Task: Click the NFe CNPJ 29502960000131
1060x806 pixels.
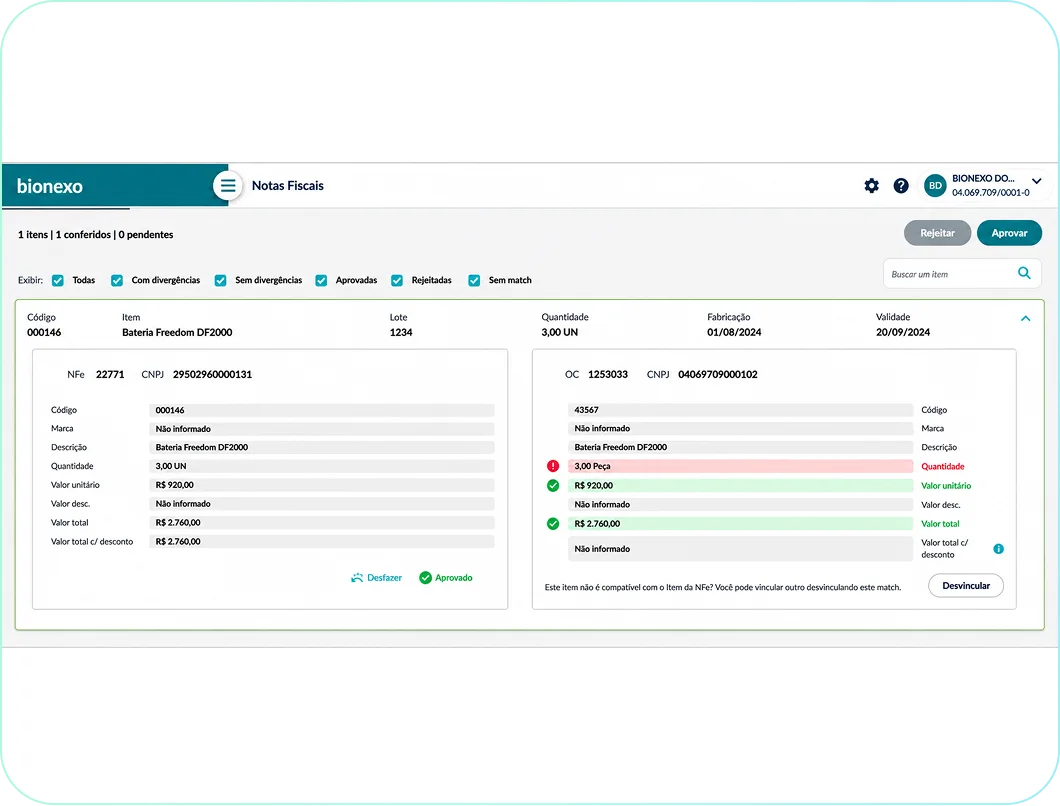Action: [x=212, y=374]
